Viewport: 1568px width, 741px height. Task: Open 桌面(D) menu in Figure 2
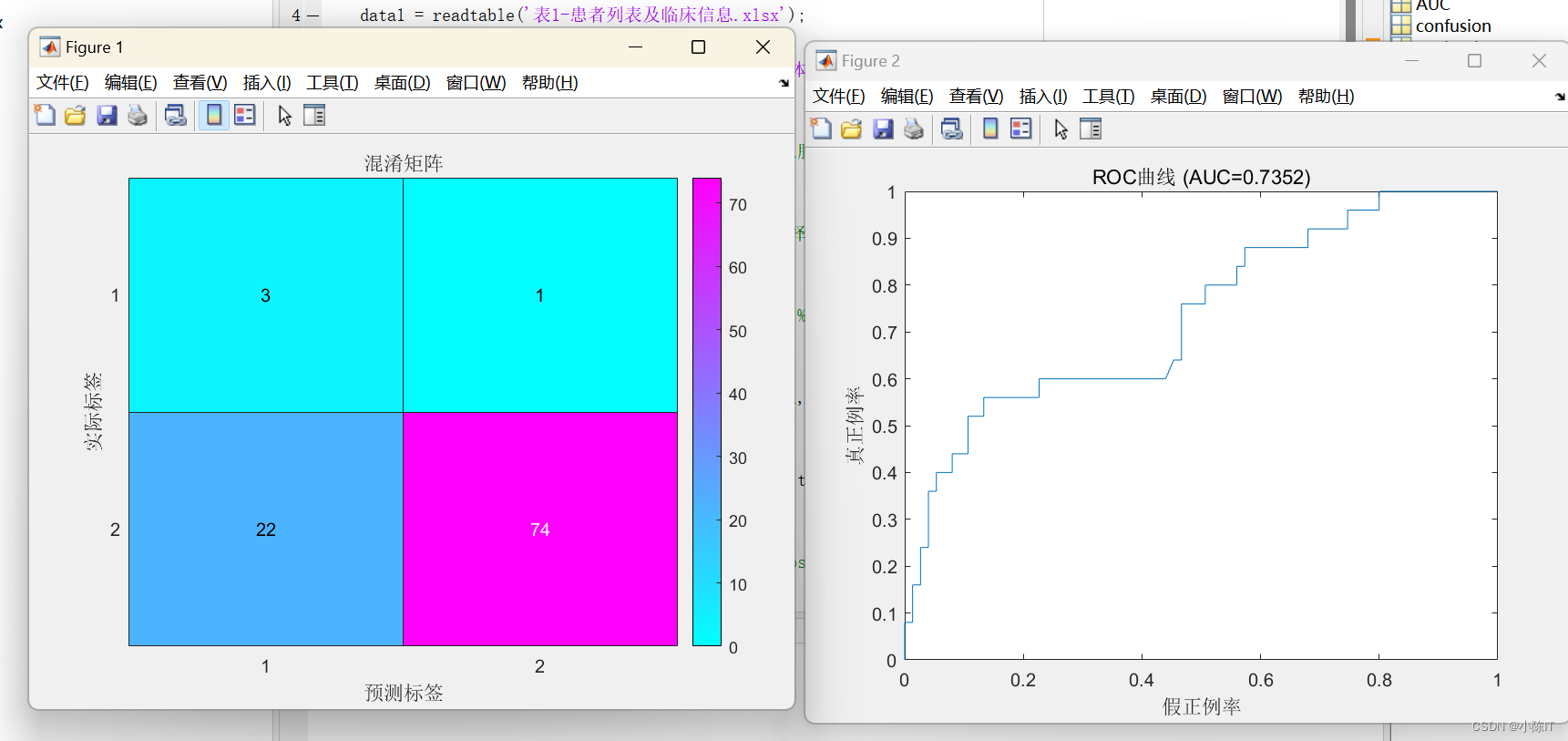pyautogui.click(x=1179, y=97)
